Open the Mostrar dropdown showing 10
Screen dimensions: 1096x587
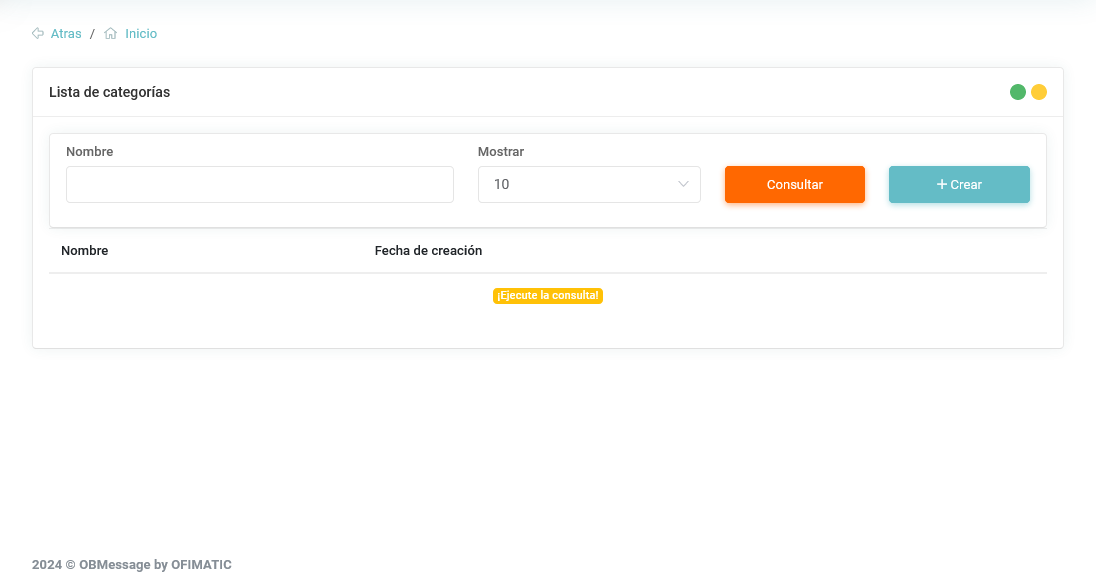coord(588,185)
